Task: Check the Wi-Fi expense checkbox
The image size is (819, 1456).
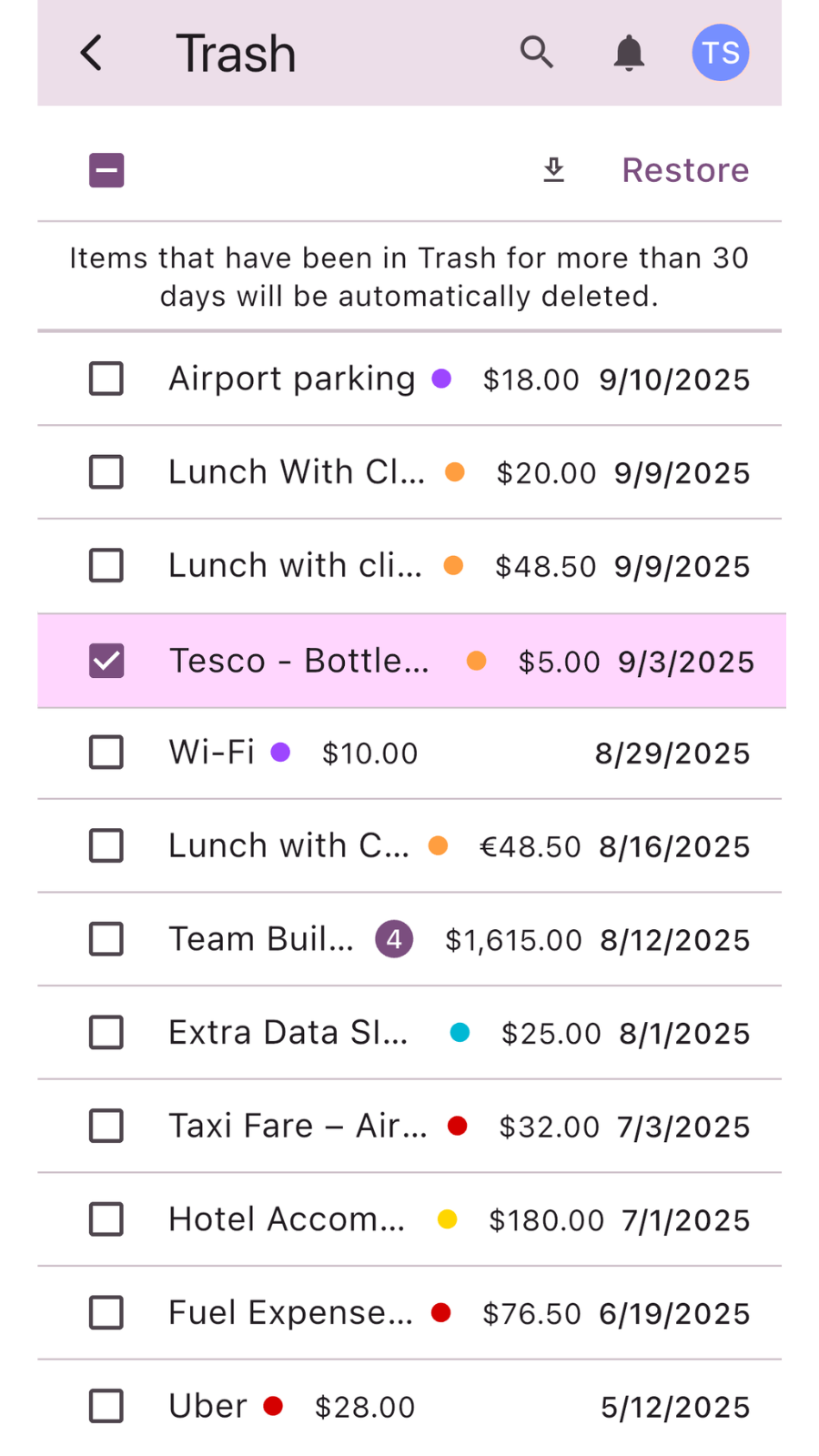Action: point(106,753)
